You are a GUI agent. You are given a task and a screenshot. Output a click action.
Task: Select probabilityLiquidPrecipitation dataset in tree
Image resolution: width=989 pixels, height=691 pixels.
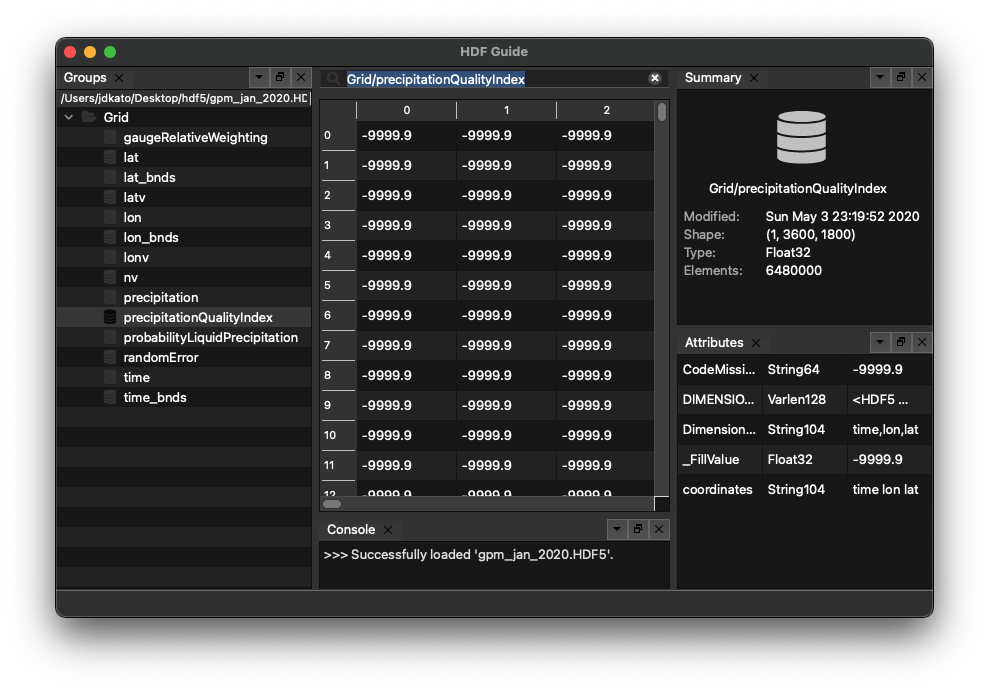[x=210, y=337]
